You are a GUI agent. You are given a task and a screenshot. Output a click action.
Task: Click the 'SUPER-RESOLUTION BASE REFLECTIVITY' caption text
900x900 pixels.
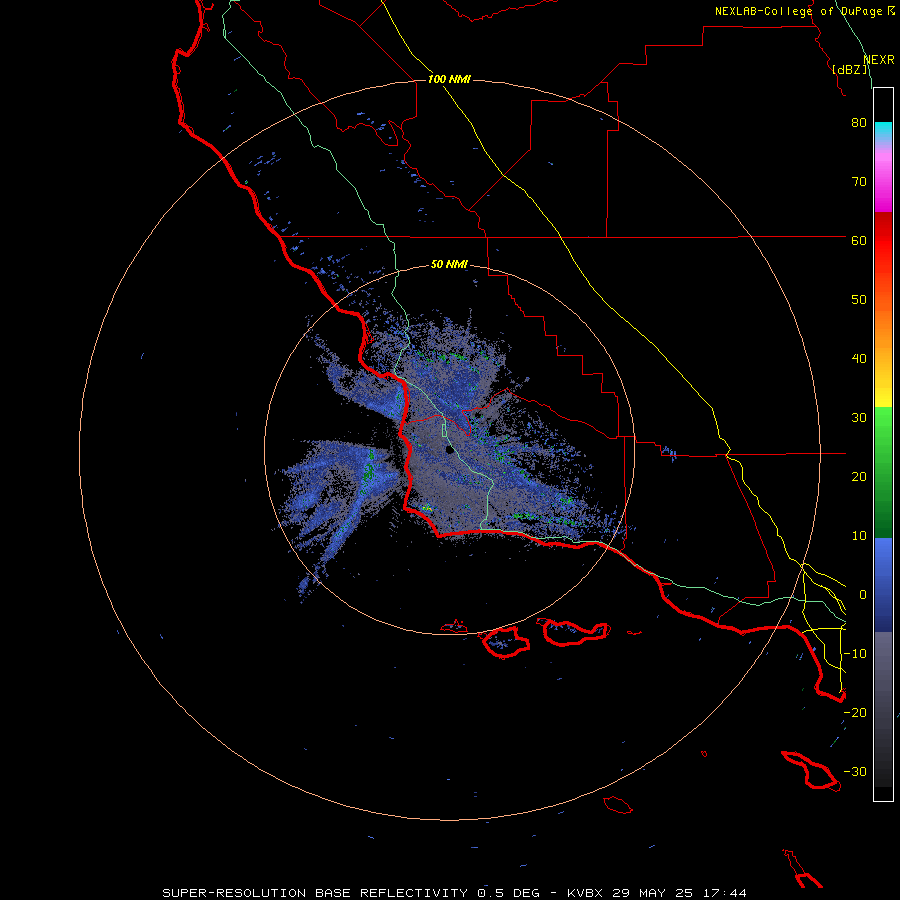coord(315,893)
